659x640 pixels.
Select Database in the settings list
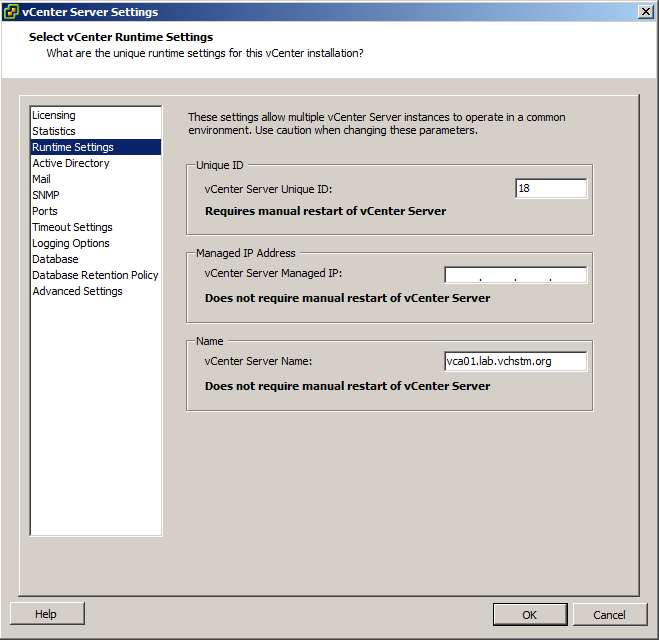click(x=96, y=259)
